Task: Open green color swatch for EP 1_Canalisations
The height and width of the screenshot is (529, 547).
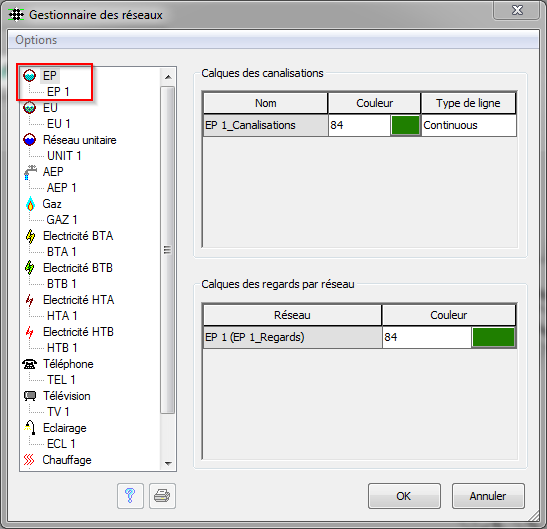Action: click(405, 125)
